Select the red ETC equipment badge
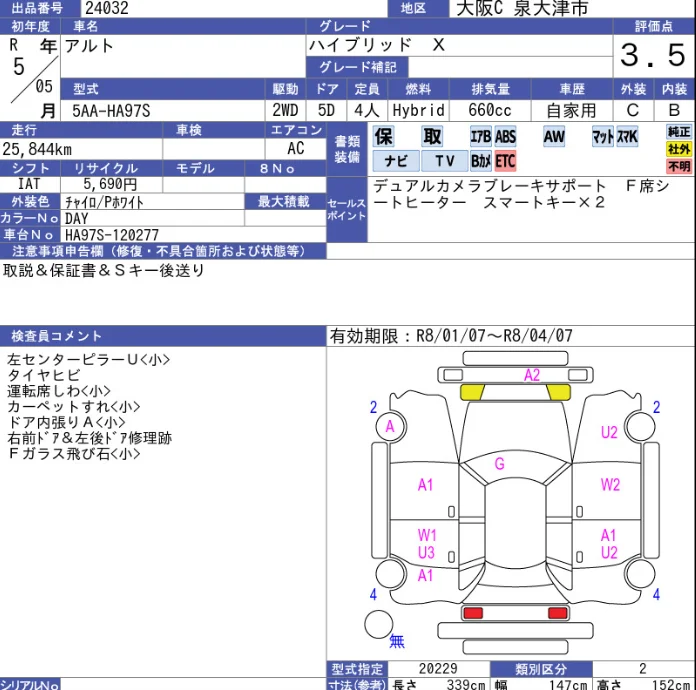Viewport: 696px width, 690px height. [x=505, y=161]
